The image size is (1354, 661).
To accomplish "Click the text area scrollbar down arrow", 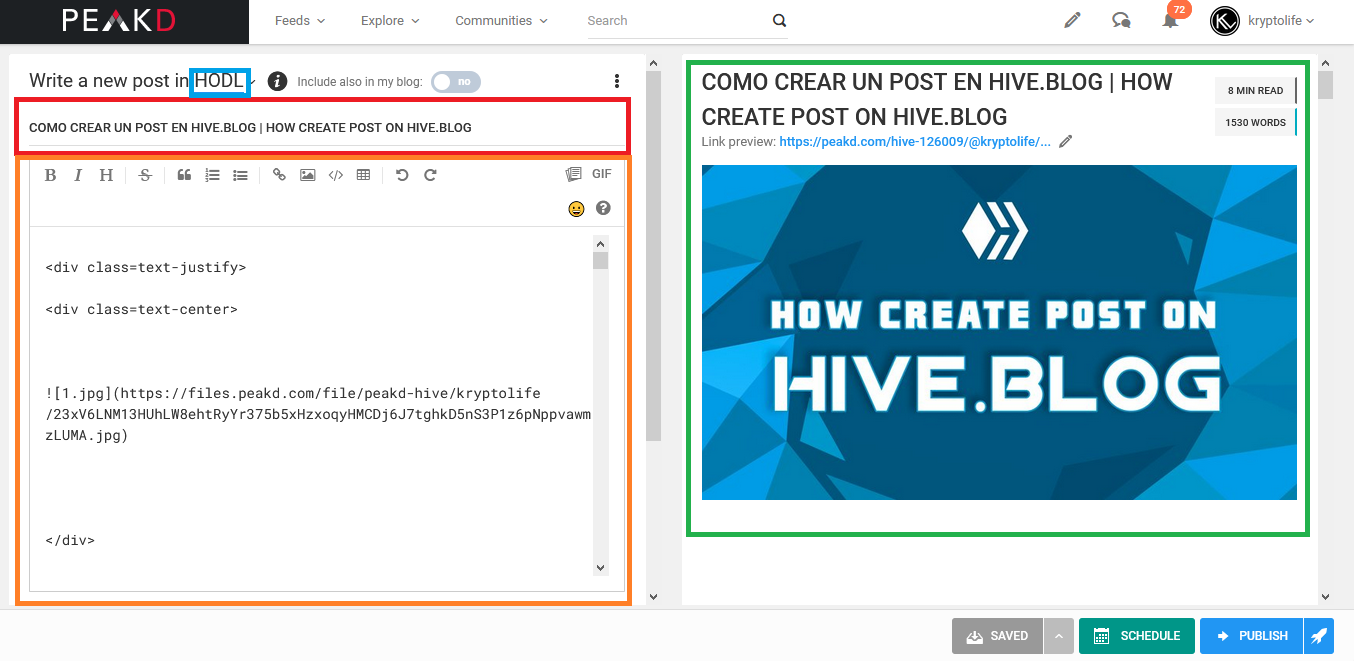I will pos(600,568).
